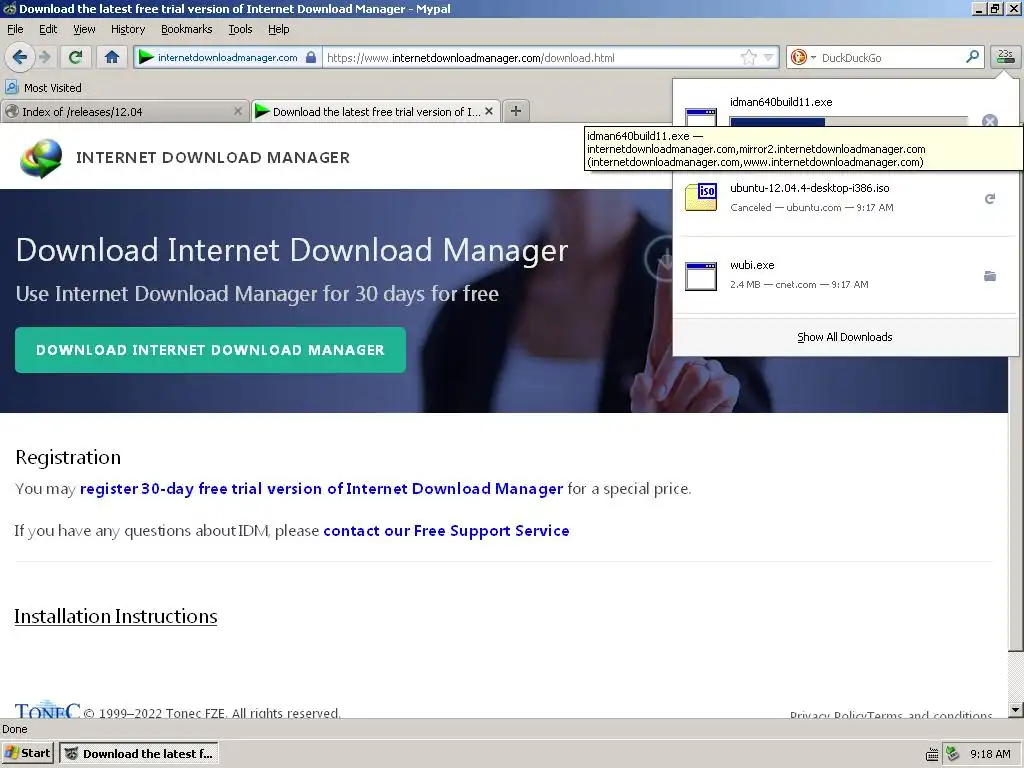Click the search magnifier icon

[x=972, y=57]
